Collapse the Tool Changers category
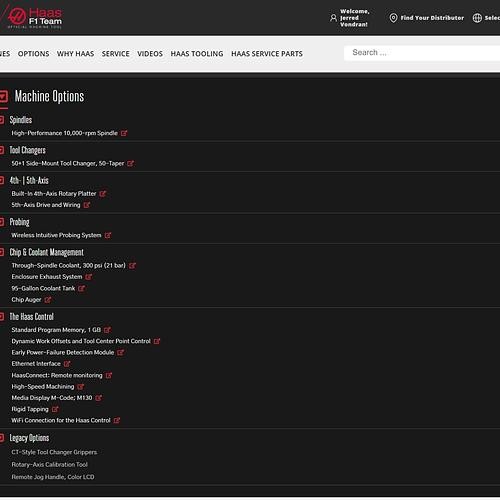This screenshot has height=500, width=500. tap(2, 150)
